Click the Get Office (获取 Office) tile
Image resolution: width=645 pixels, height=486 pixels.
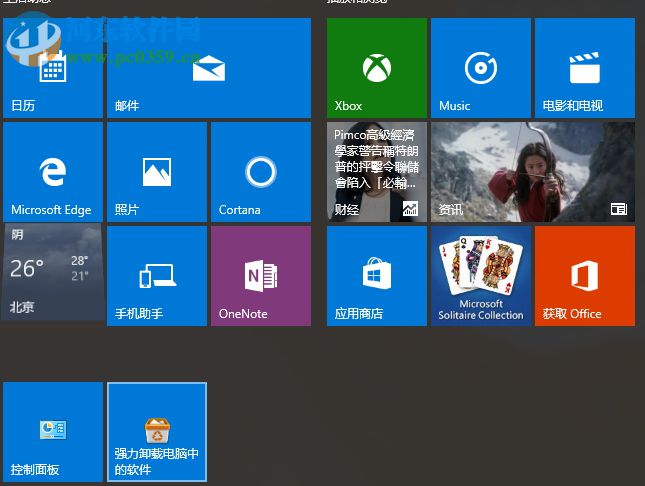(584, 276)
